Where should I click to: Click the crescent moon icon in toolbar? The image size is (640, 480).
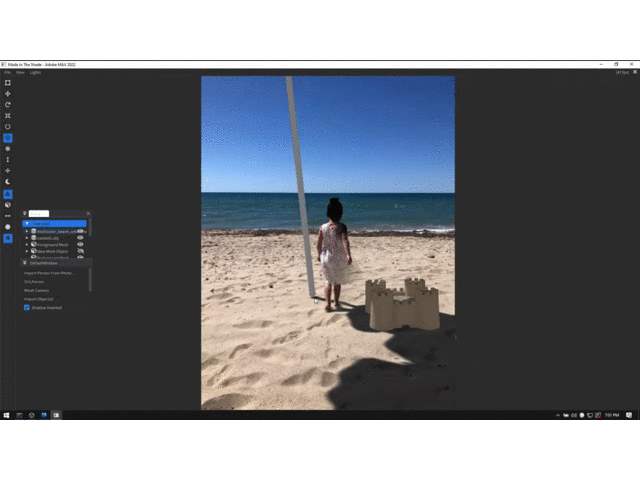point(8,181)
